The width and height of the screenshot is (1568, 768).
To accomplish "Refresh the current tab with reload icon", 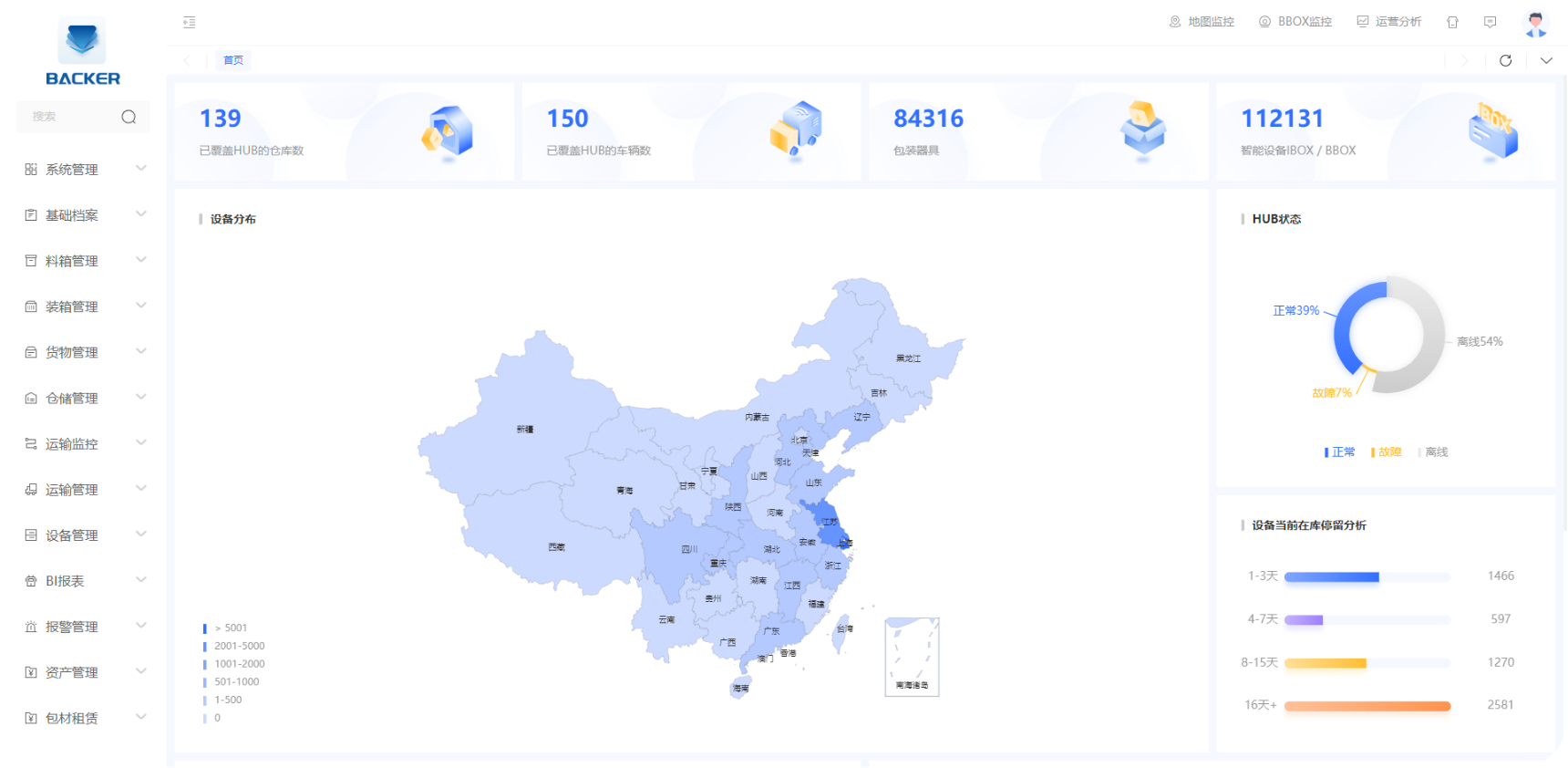I will click(x=1505, y=60).
